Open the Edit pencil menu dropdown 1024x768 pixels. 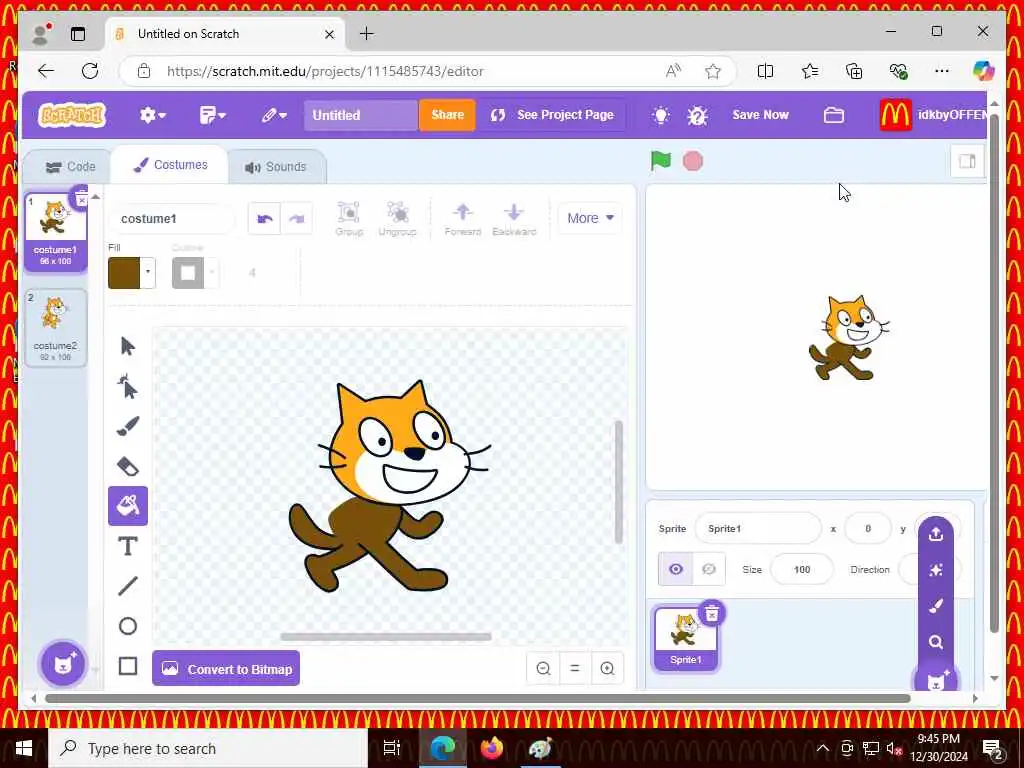click(x=274, y=116)
